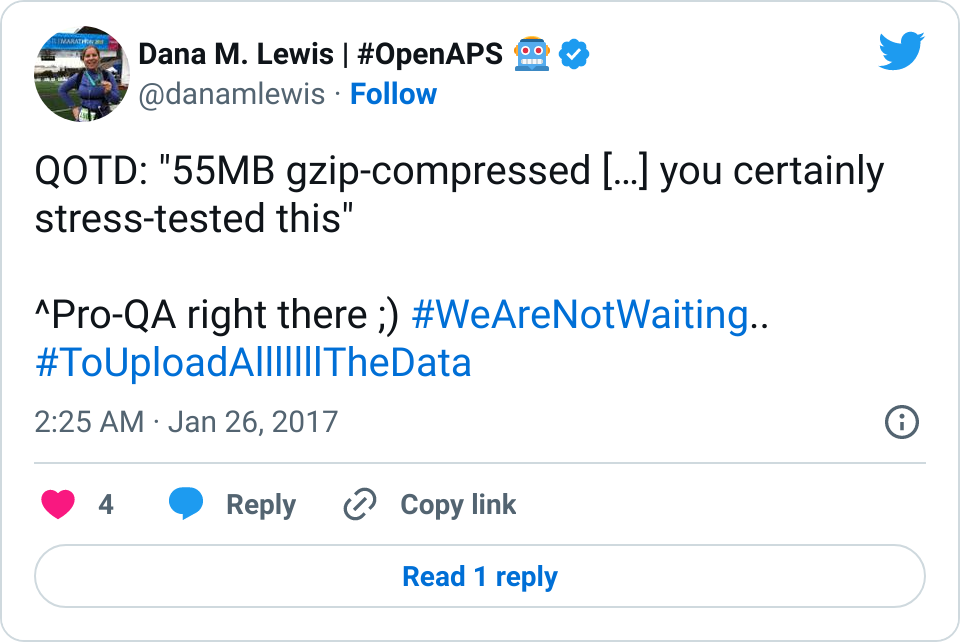Follow @danamlewis via the Follow button
Screen dimensions: 960x642
393,94
